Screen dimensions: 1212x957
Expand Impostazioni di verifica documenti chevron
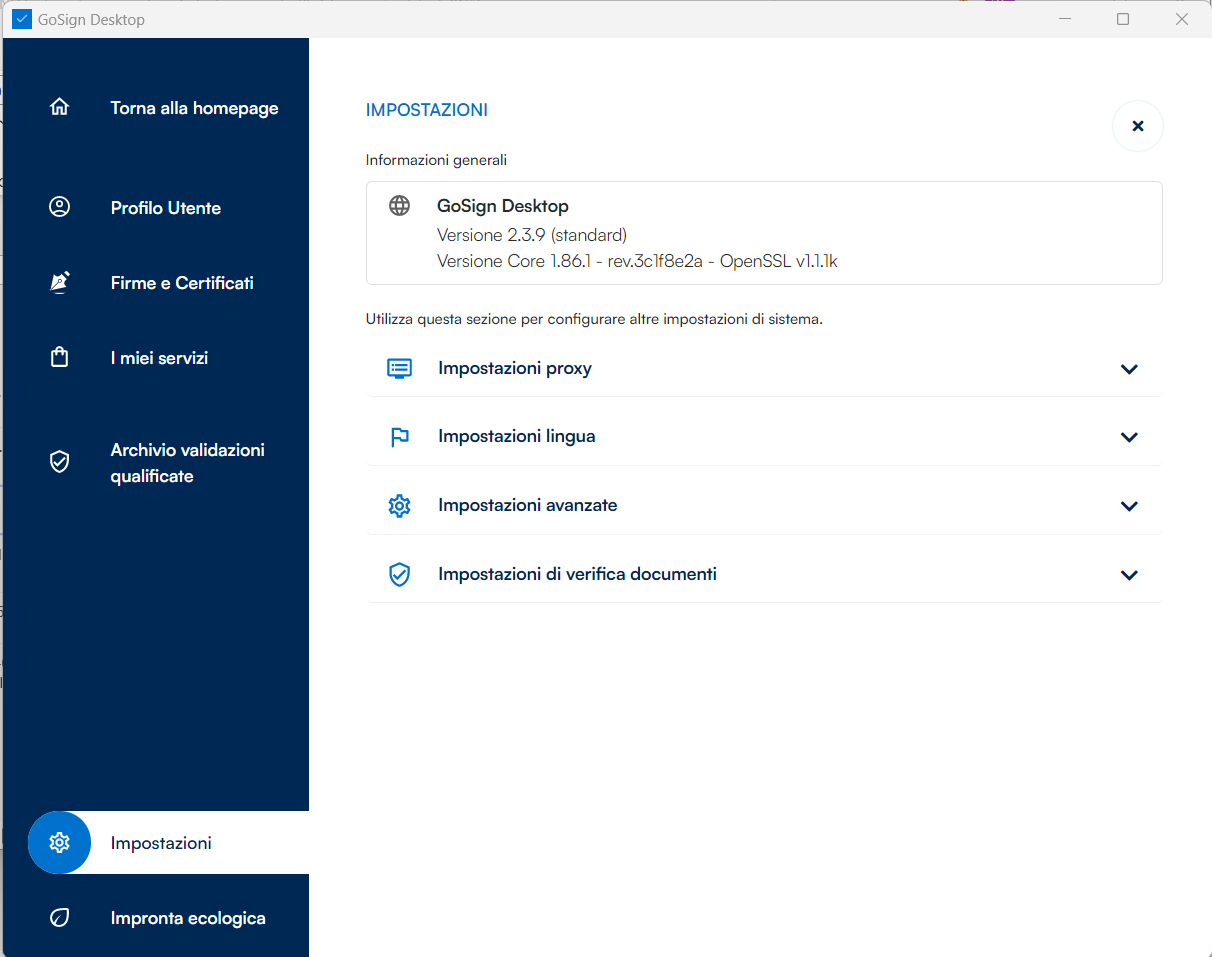[1129, 575]
